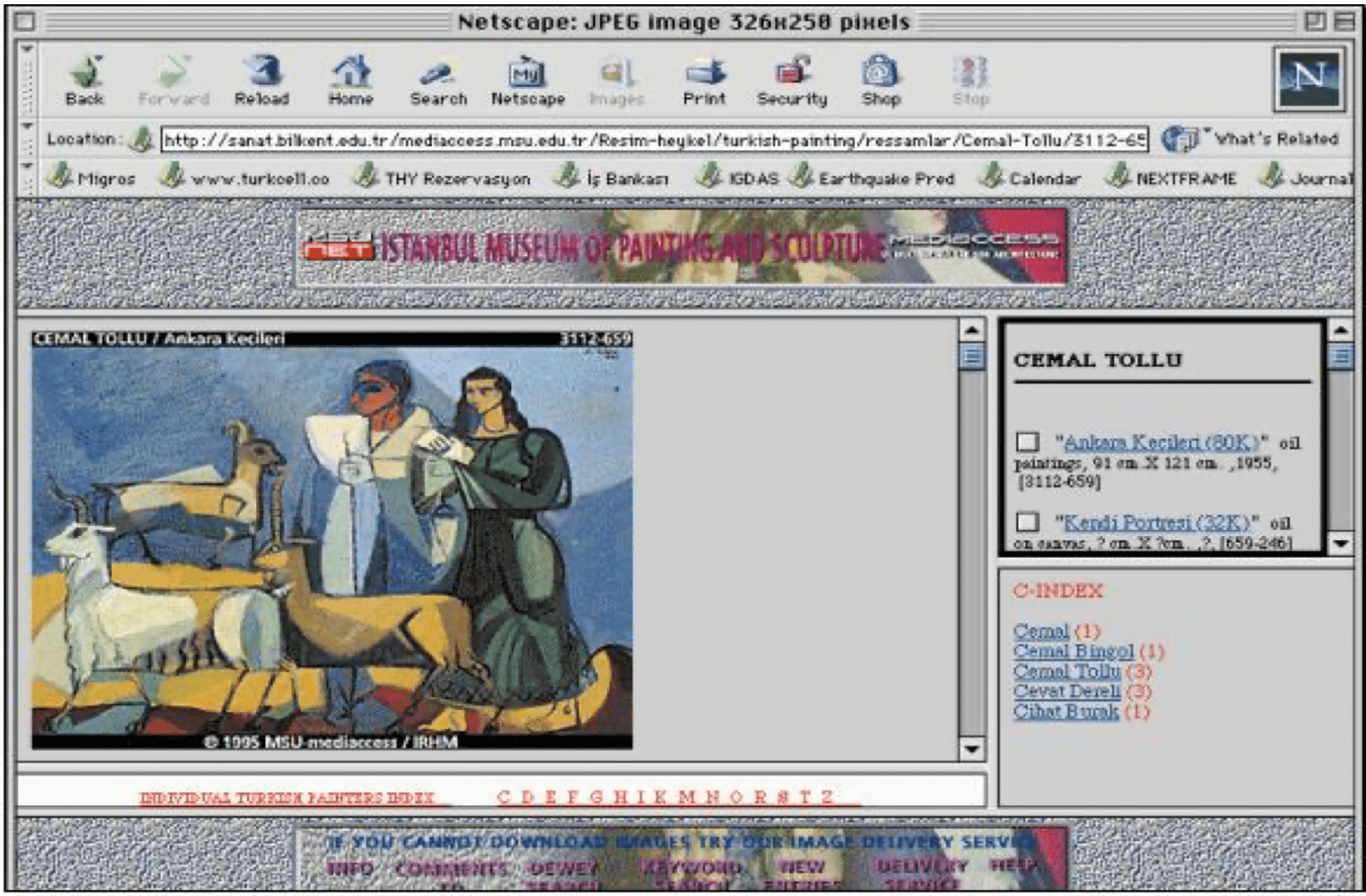The width and height of the screenshot is (1366, 896).
Task: Open Cemal Tollu index link
Action: (x=1067, y=672)
